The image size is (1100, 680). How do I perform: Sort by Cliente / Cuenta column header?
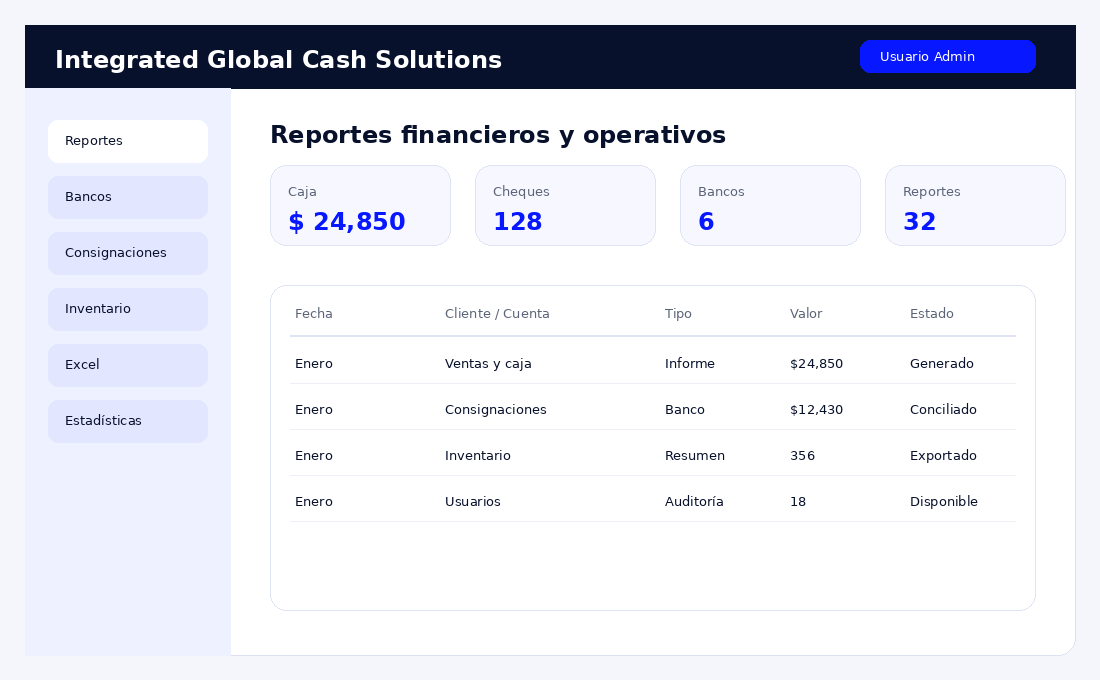pos(497,314)
